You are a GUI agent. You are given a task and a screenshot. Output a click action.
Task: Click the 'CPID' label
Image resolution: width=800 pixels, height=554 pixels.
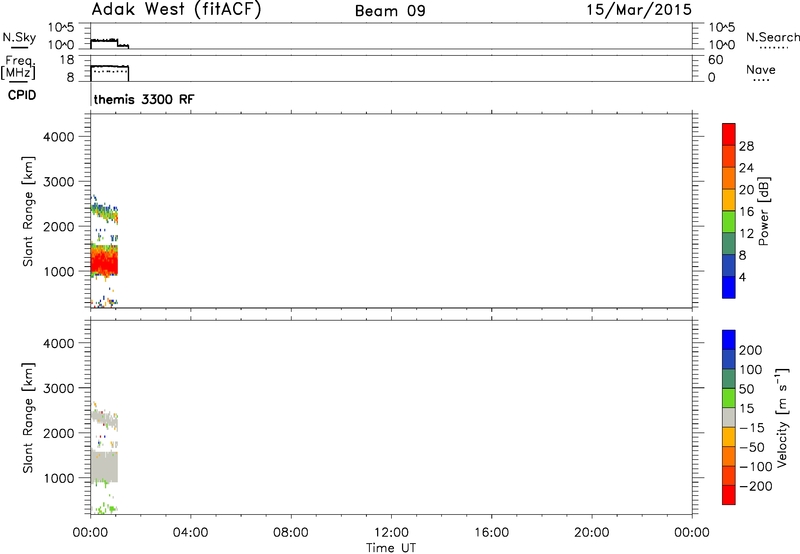pos(22,95)
